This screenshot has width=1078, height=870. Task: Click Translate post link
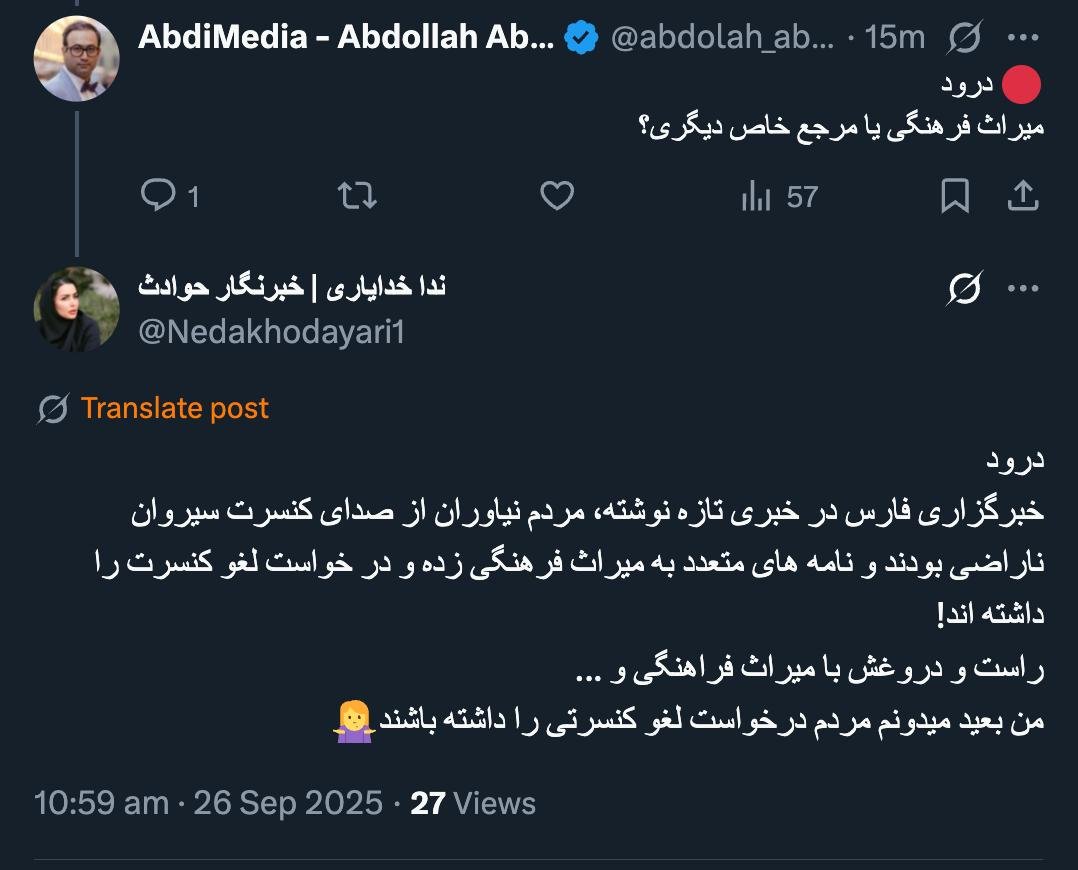(175, 408)
